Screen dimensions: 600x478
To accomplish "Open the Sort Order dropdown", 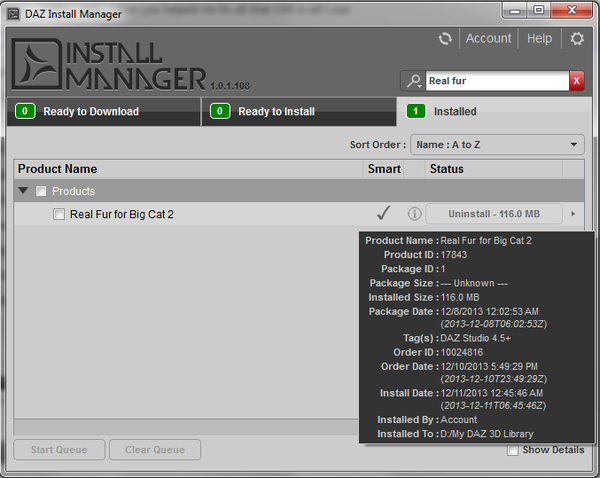I will 497,145.
